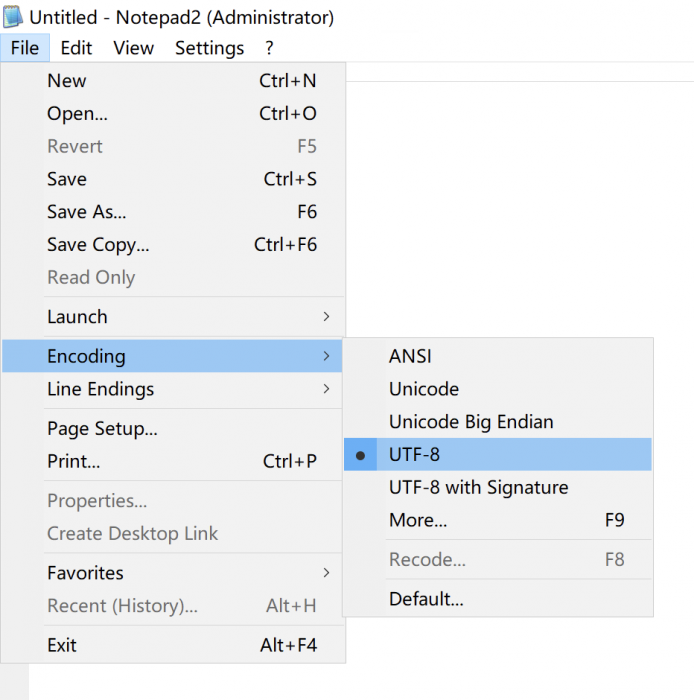Toggle the Read Only entry

pos(173,277)
